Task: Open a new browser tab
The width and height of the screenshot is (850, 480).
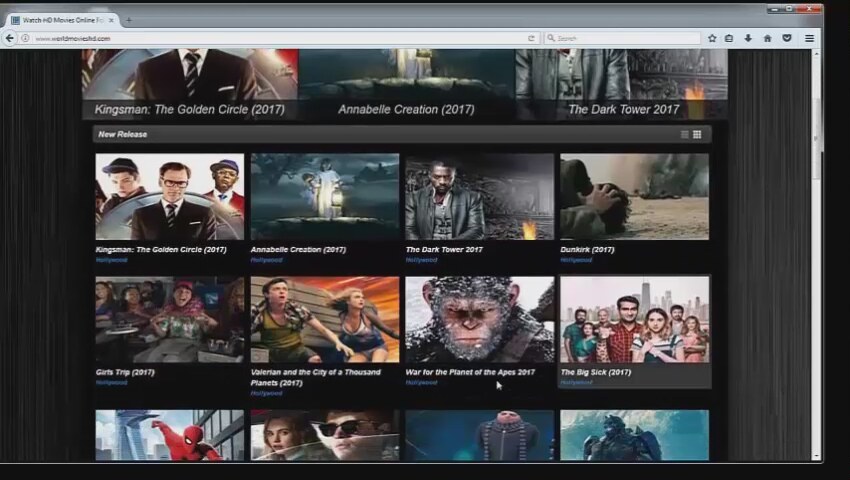Action: click(x=128, y=20)
